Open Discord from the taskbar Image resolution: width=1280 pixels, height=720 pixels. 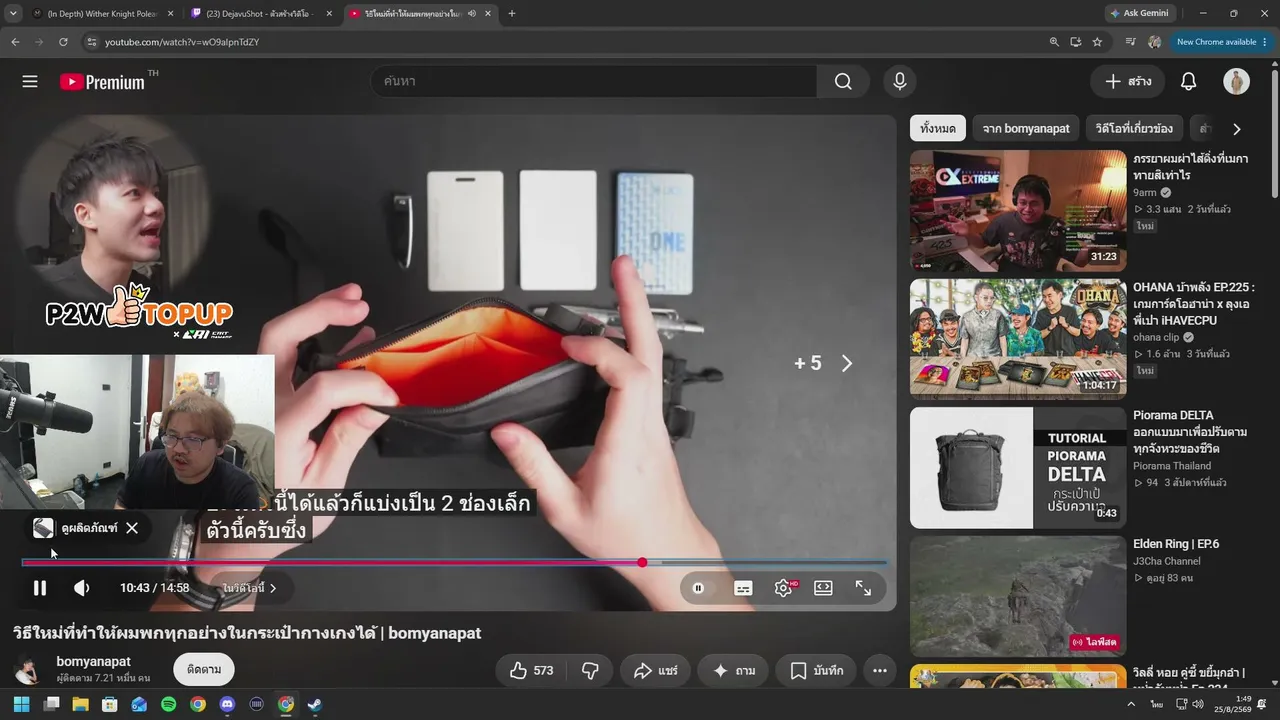click(x=227, y=704)
